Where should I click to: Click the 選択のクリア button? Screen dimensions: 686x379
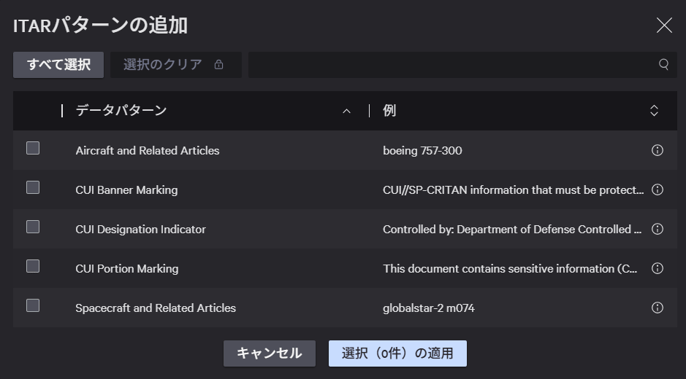(176, 65)
